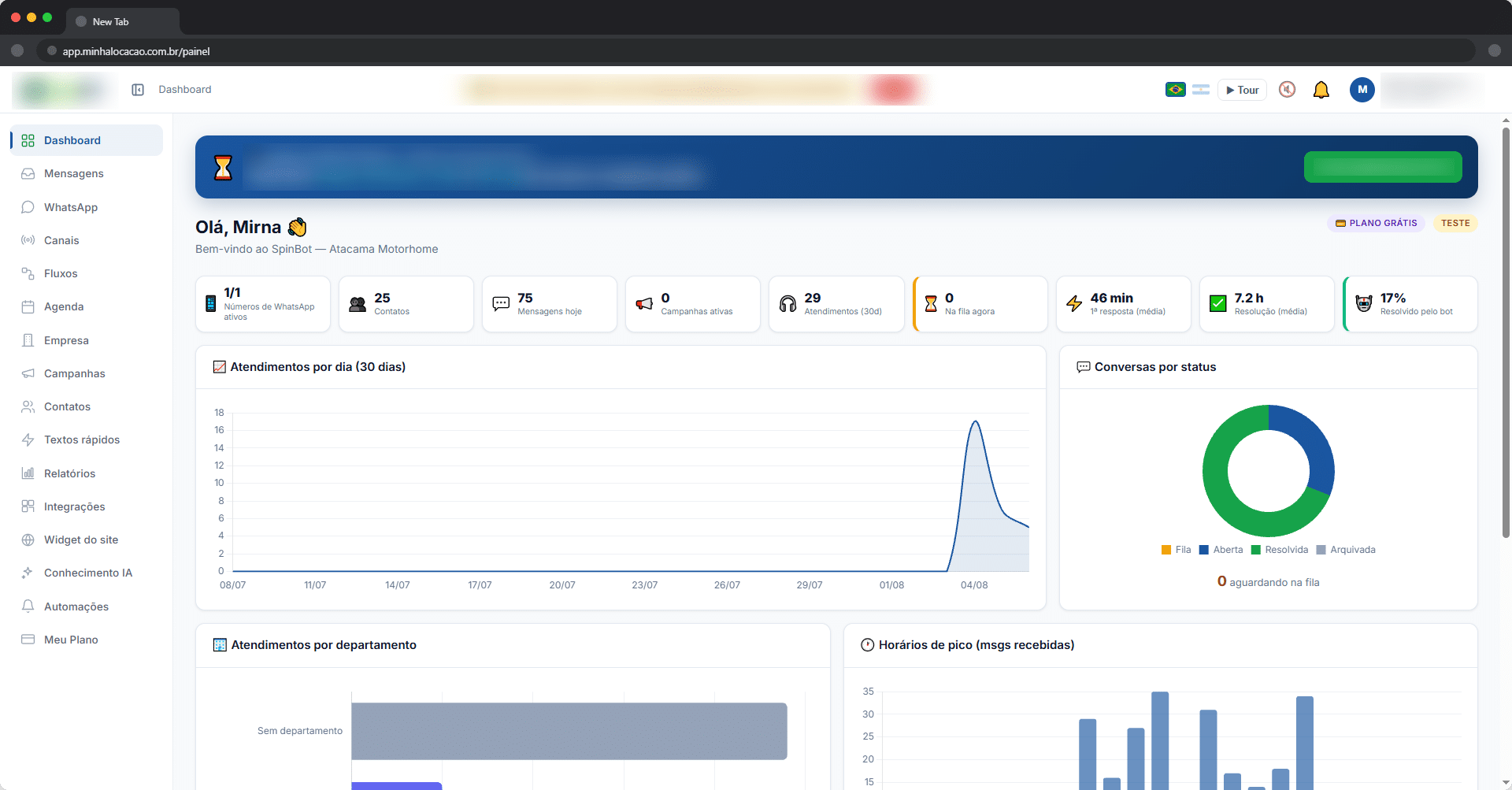The height and width of the screenshot is (790, 1512).
Task: Click the Mensagens inbox icon
Action: point(28,173)
